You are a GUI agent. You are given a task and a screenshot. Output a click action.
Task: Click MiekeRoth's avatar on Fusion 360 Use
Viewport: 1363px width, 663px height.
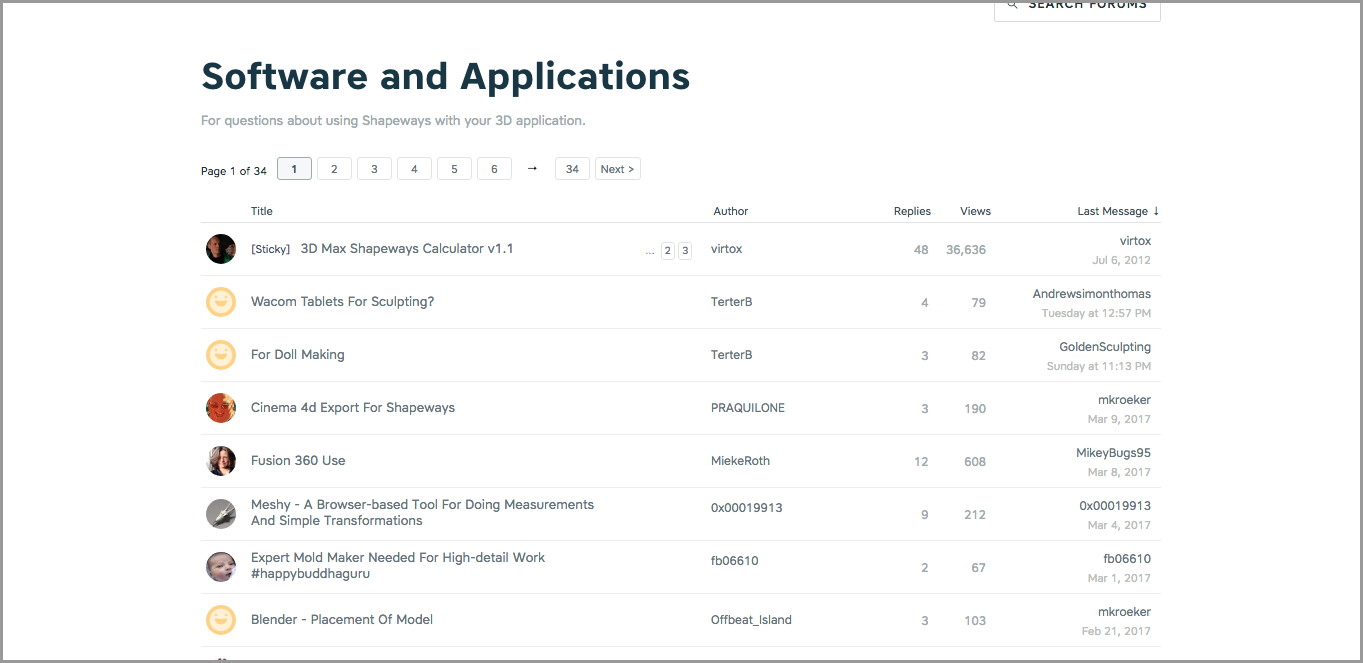pyautogui.click(x=221, y=461)
